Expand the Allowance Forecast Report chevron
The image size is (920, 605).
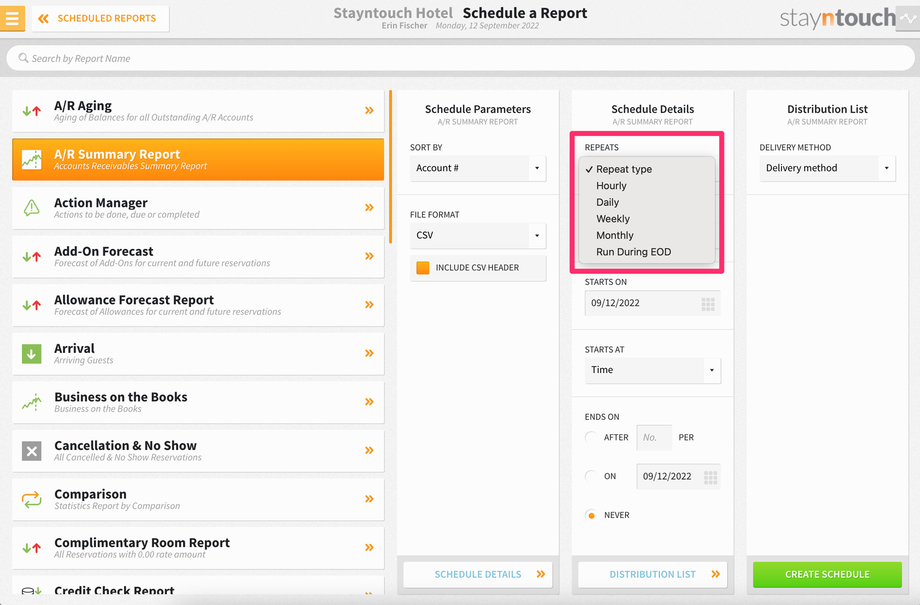pyautogui.click(x=369, y=305)
